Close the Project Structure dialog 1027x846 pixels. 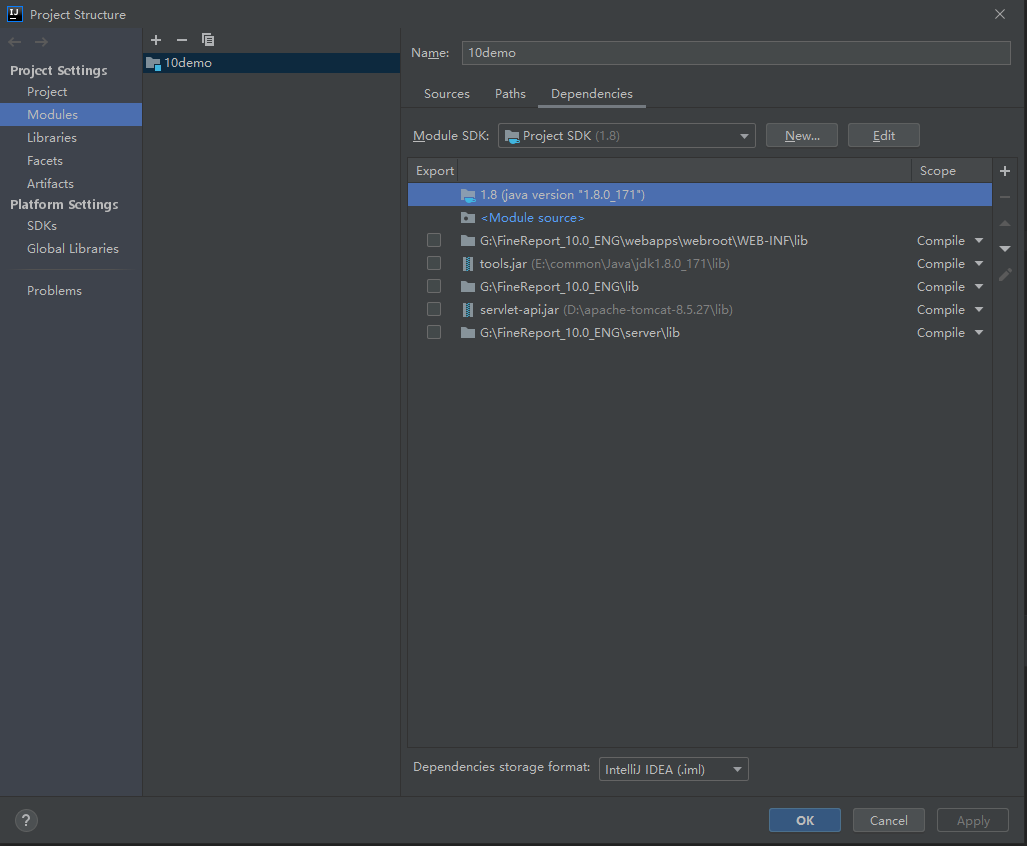pos(999,14)
